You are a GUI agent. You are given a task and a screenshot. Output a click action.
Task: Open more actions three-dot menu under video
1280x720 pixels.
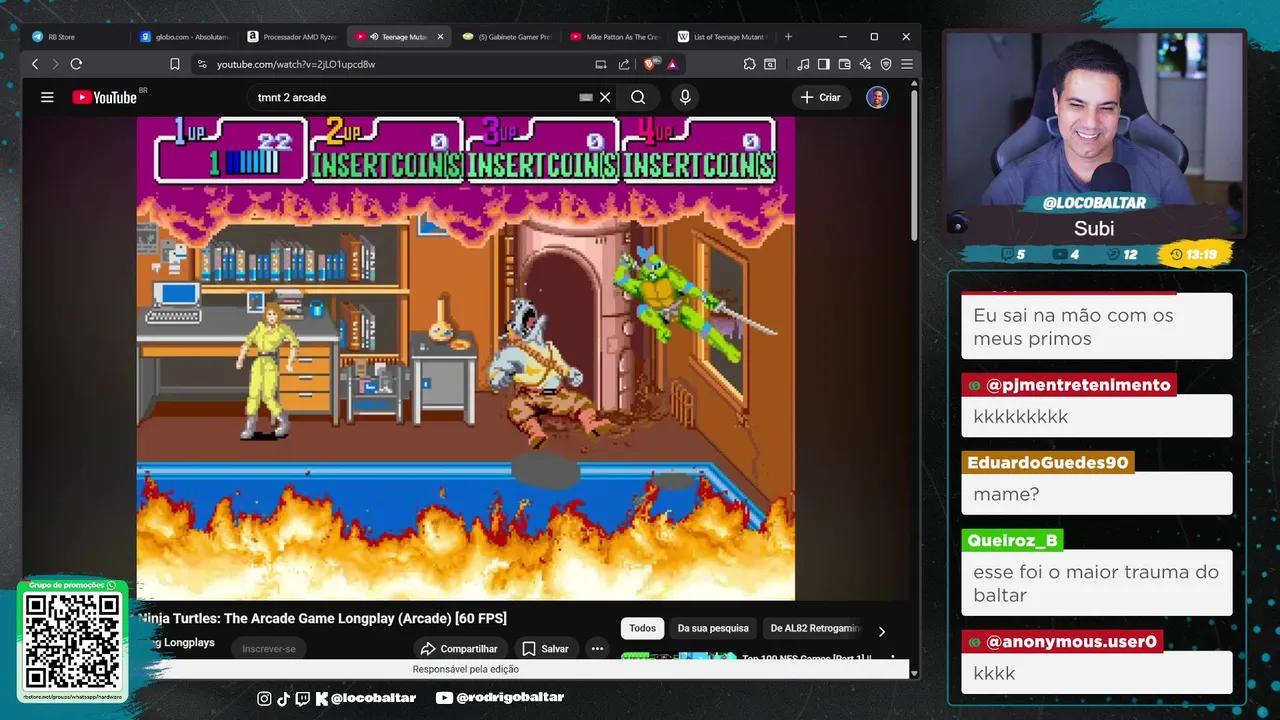click(597, 648)
